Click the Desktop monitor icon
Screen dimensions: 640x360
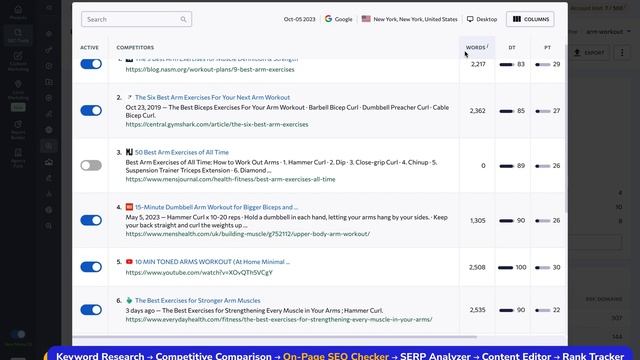point(470,19)
